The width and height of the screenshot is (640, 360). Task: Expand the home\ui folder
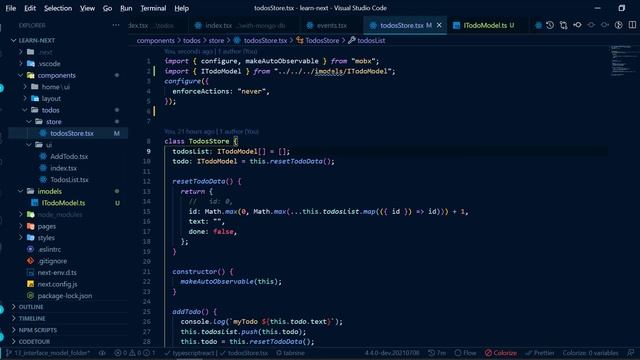click(56, 87)
